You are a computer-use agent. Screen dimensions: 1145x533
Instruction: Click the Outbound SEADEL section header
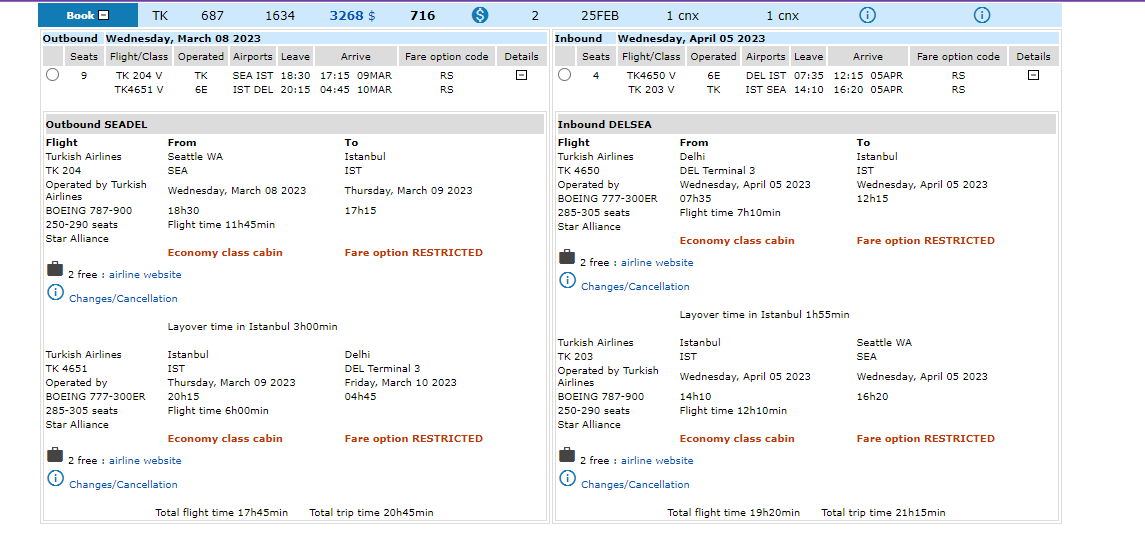tap(97, 124)
